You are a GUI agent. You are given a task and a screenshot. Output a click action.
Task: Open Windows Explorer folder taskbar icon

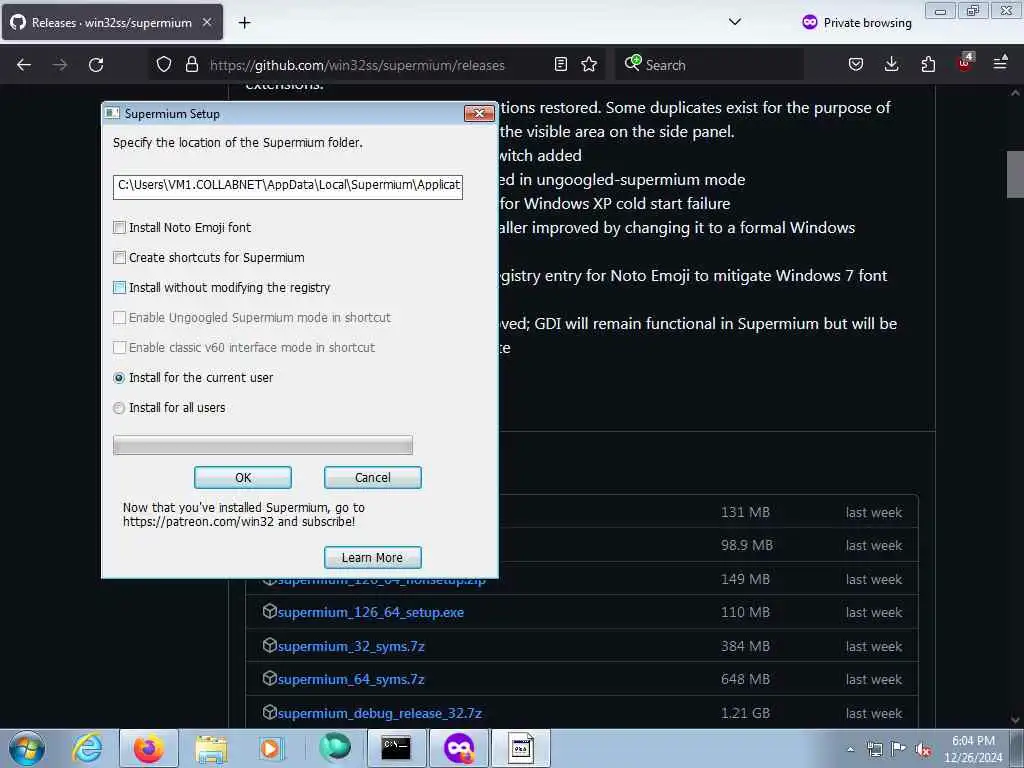coord(211,748)
